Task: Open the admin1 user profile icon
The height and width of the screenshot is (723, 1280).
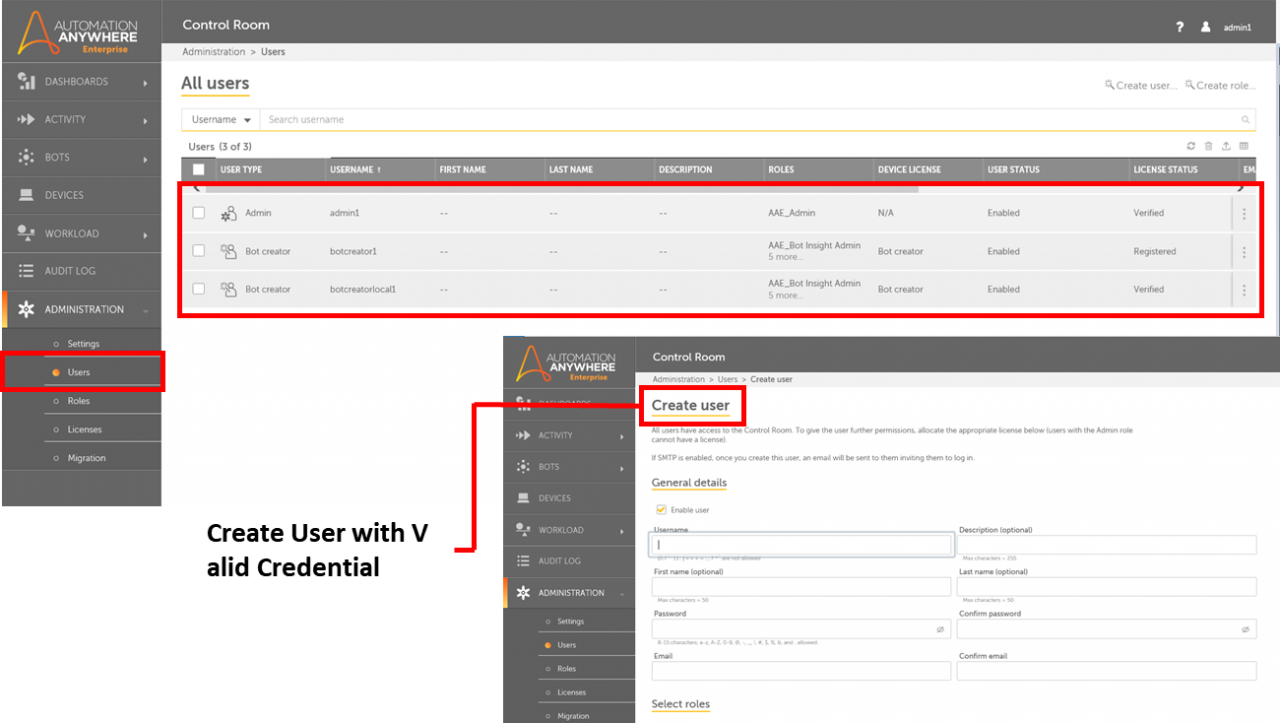Action: pyautogui.click(x=1206, y=27)
